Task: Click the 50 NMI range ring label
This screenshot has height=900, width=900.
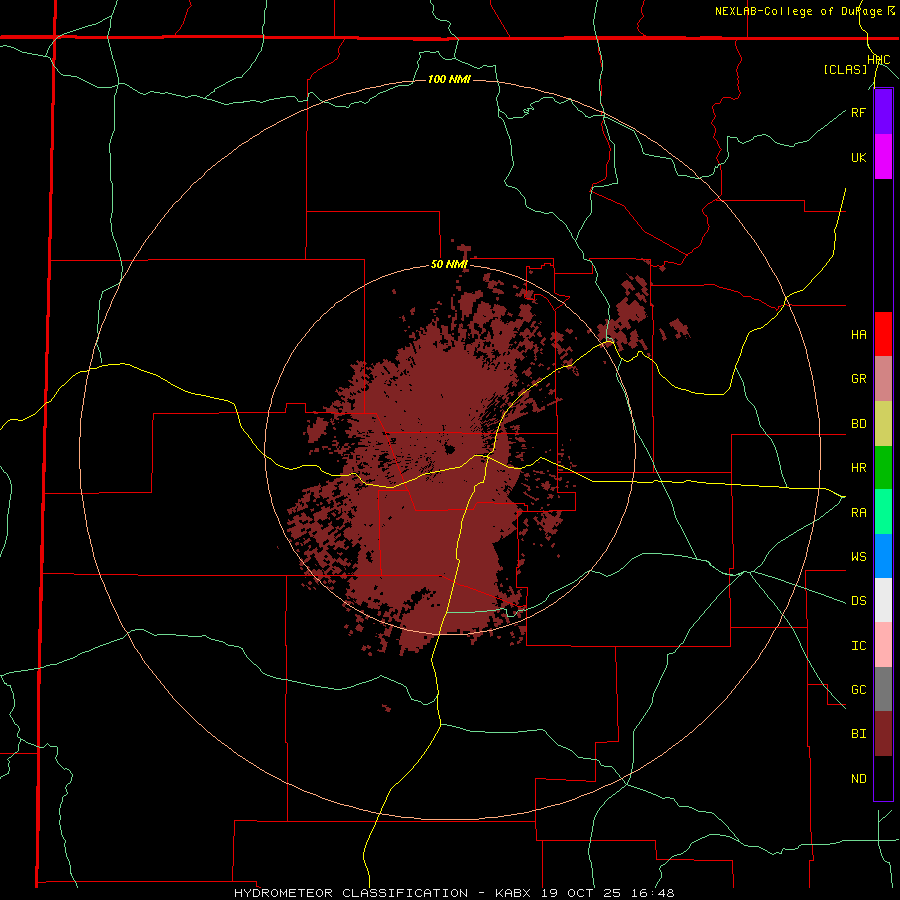Action: (449, 265)
